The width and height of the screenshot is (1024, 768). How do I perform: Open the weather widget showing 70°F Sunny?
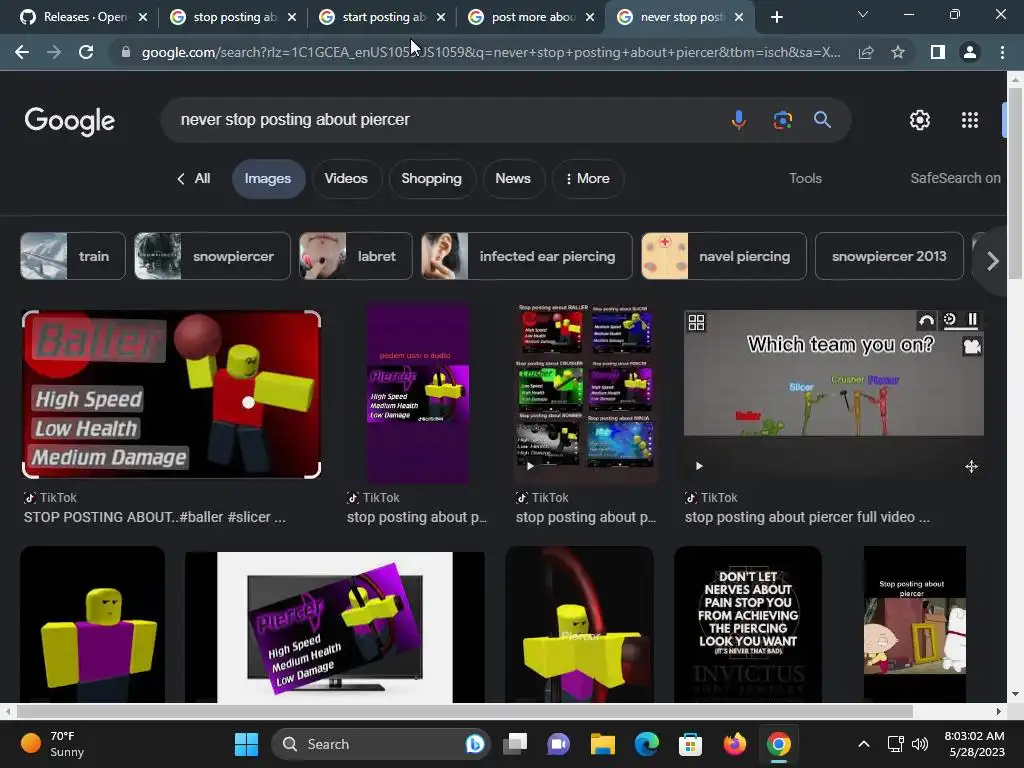point(52,744)
